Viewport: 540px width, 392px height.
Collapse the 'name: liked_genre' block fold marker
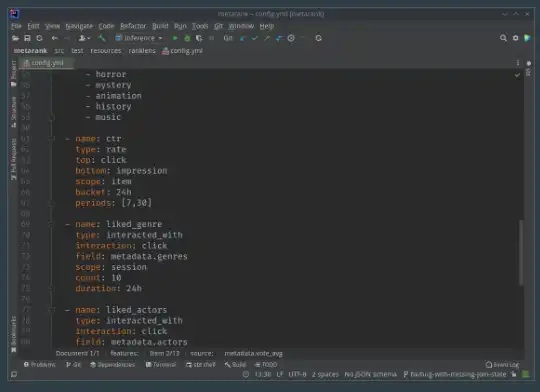(x=52, y=224)
